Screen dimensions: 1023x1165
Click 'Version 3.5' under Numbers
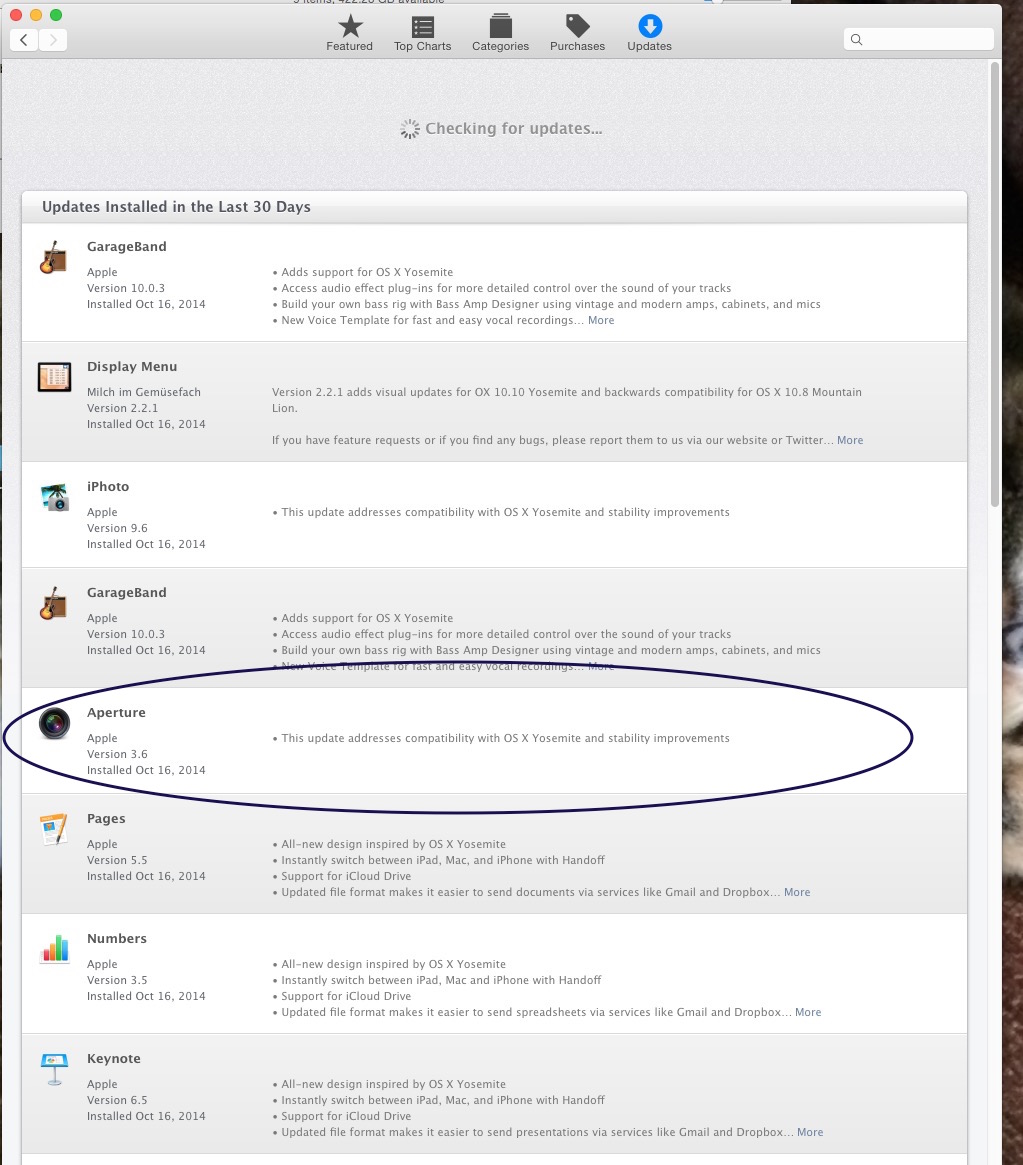[x=117, y=980]
